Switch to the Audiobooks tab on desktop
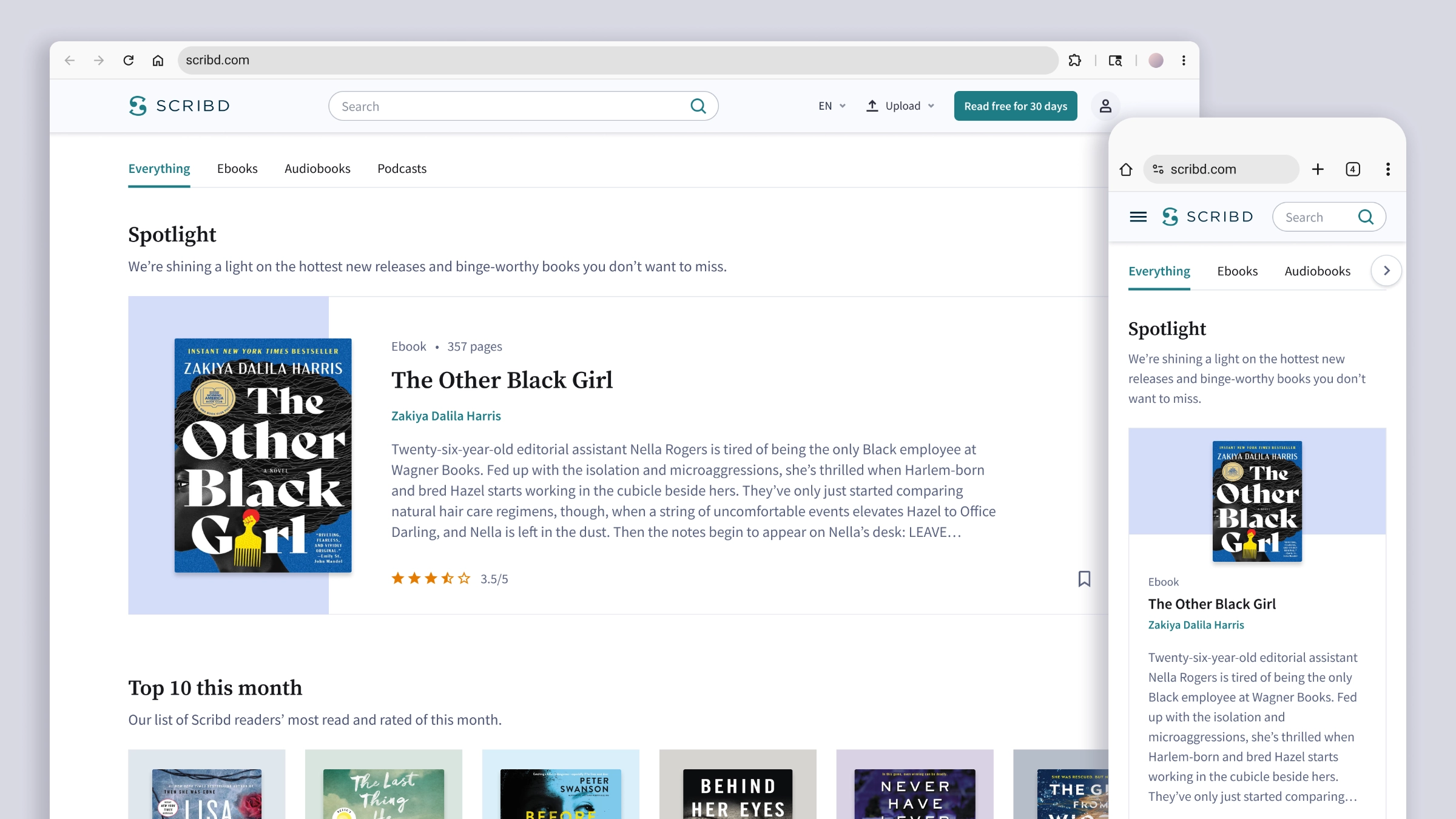Viewport: 1456px width, 819px height. coord(317,169)
